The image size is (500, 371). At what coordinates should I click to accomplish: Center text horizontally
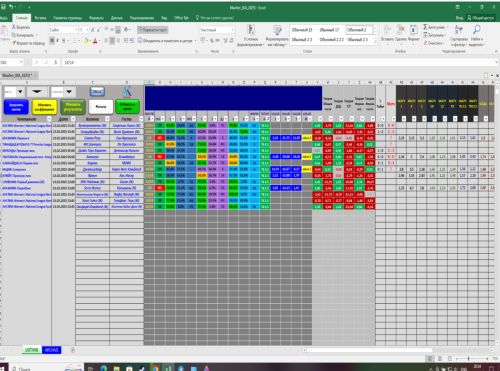coord(112,40)
